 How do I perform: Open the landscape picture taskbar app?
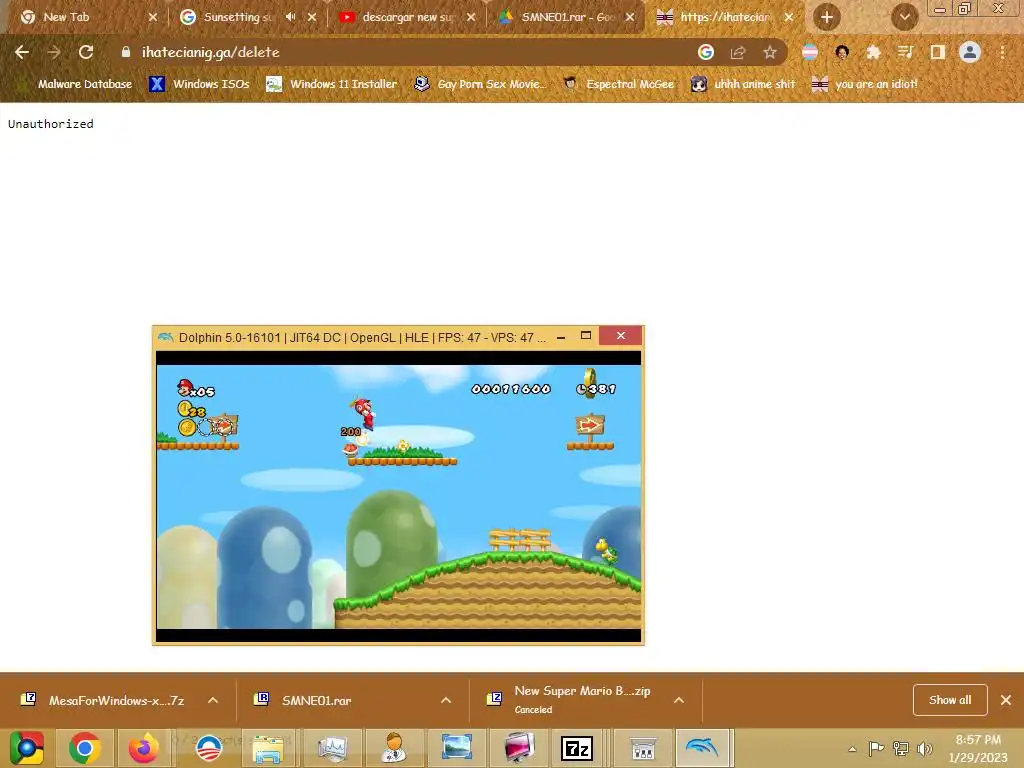tap(456, 748)
